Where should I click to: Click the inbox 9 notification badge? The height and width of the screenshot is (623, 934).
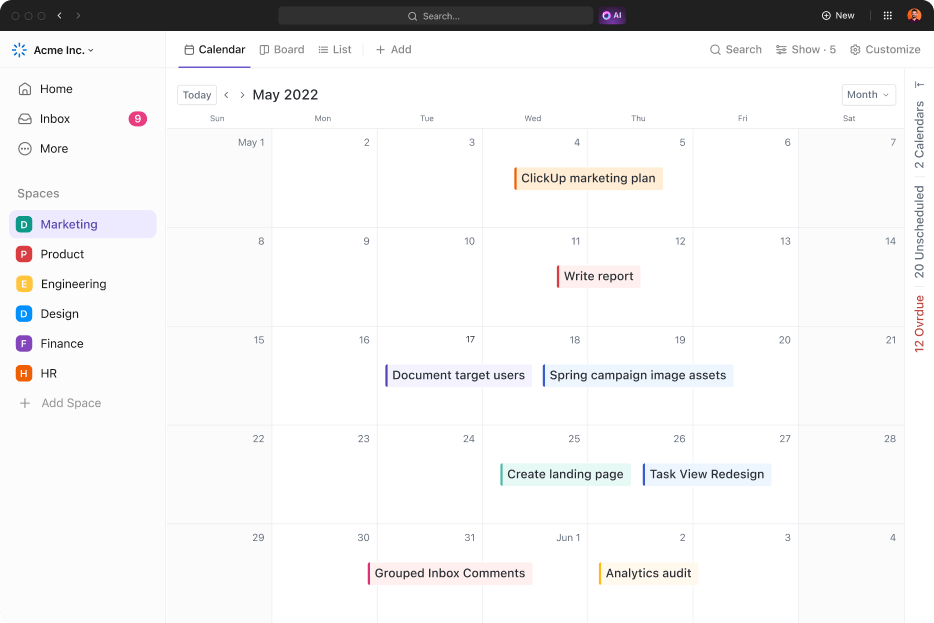(x=138, y=119)
